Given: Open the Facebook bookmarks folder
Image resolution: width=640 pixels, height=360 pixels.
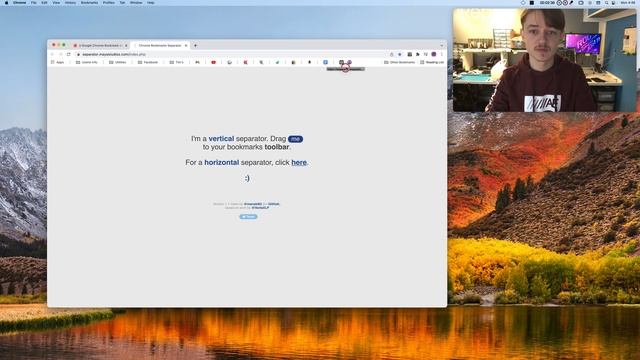Looking at the screenshot, I should point(148,62).
